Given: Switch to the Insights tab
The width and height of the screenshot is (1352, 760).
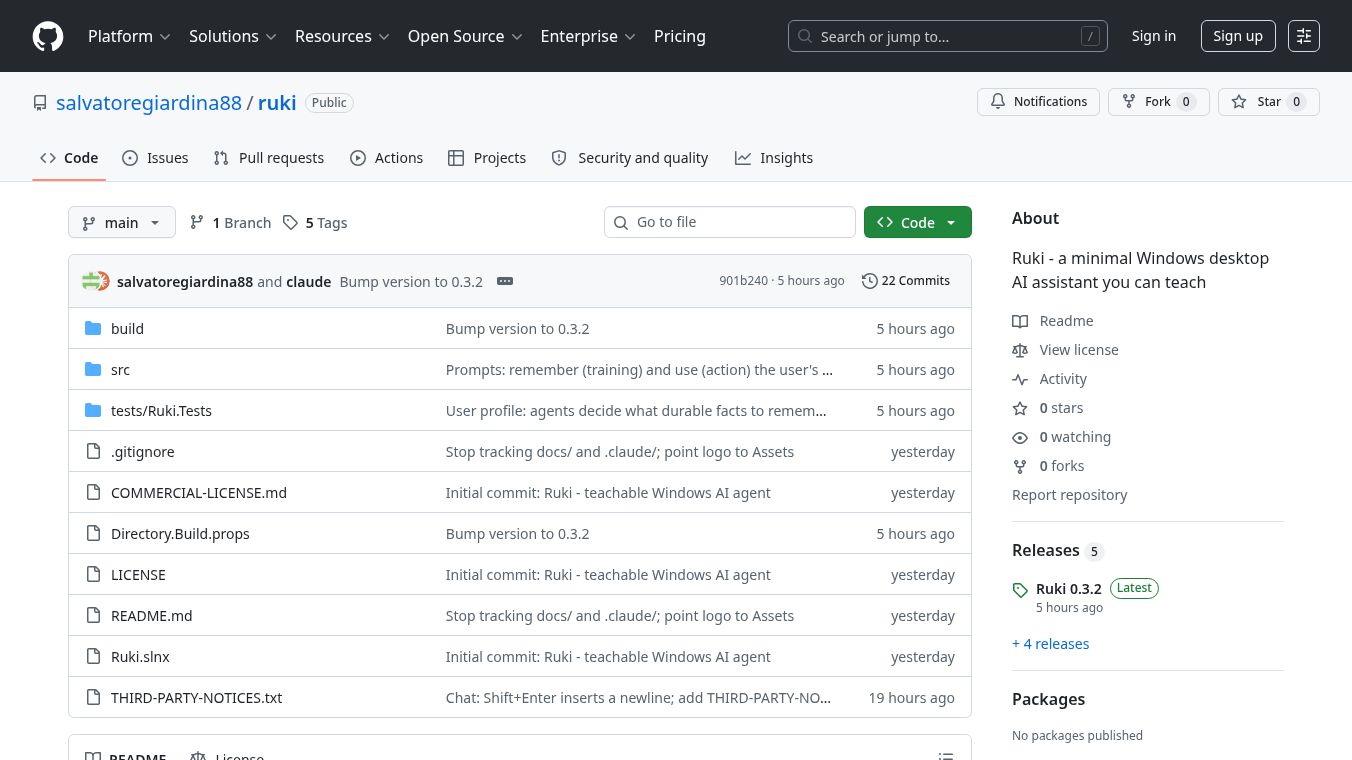Looking at the screenshot, I should [x=774, y=158].
